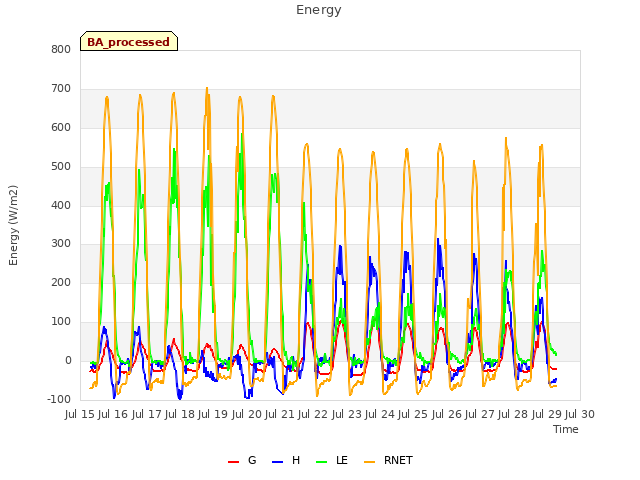The height and width of the screenshot is (480, 640).
Task: Click the 300 y-axis tick label
Action: point(61,244)
